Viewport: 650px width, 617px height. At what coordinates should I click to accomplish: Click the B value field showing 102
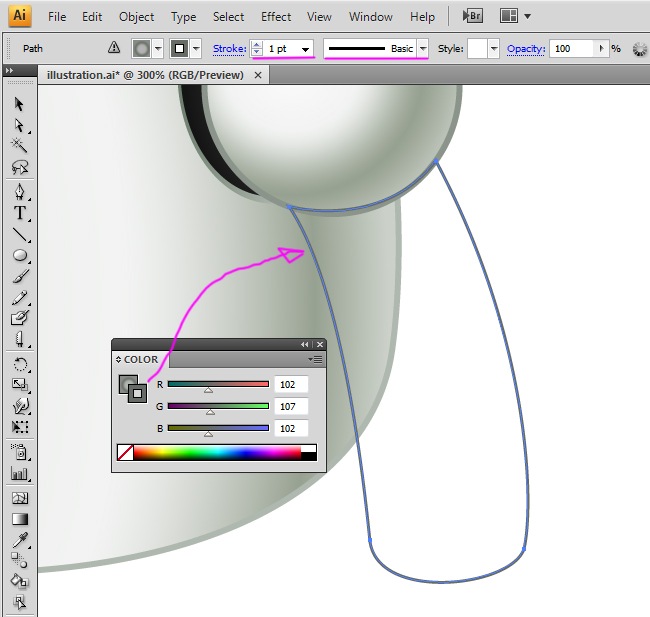click(x=291, y=428)
